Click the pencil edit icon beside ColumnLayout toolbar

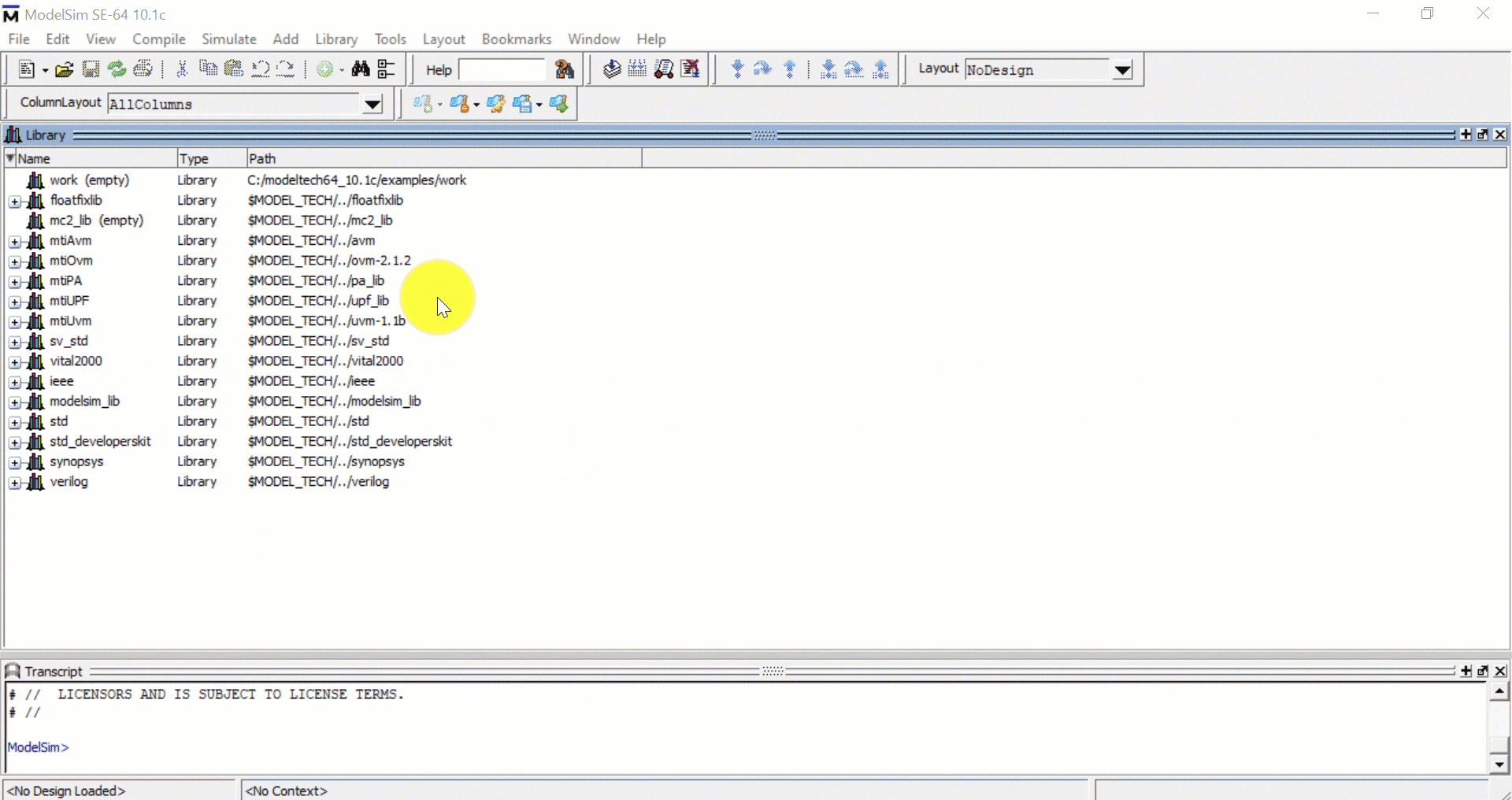[495, 103]
